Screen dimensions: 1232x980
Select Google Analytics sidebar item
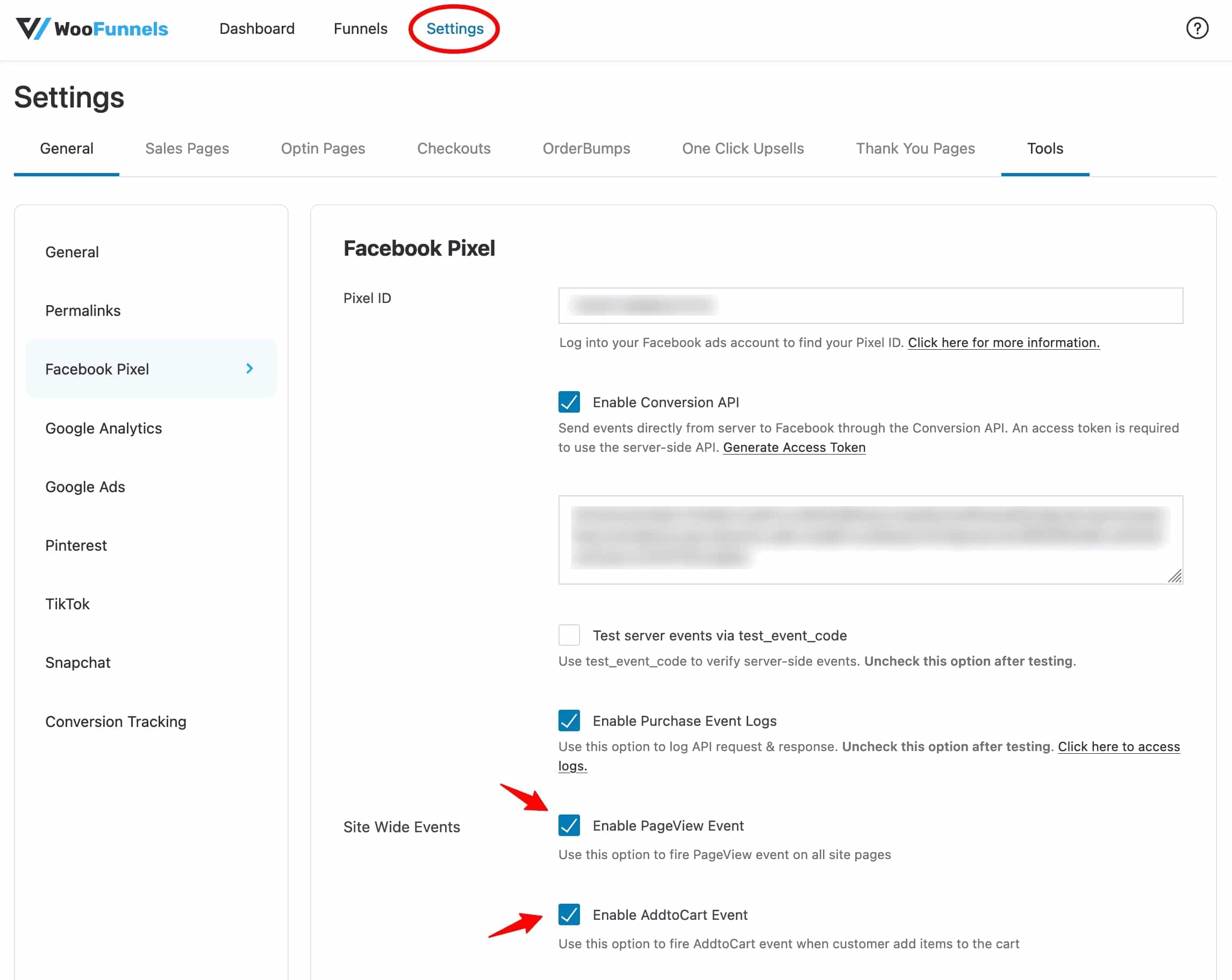[103, 427]
